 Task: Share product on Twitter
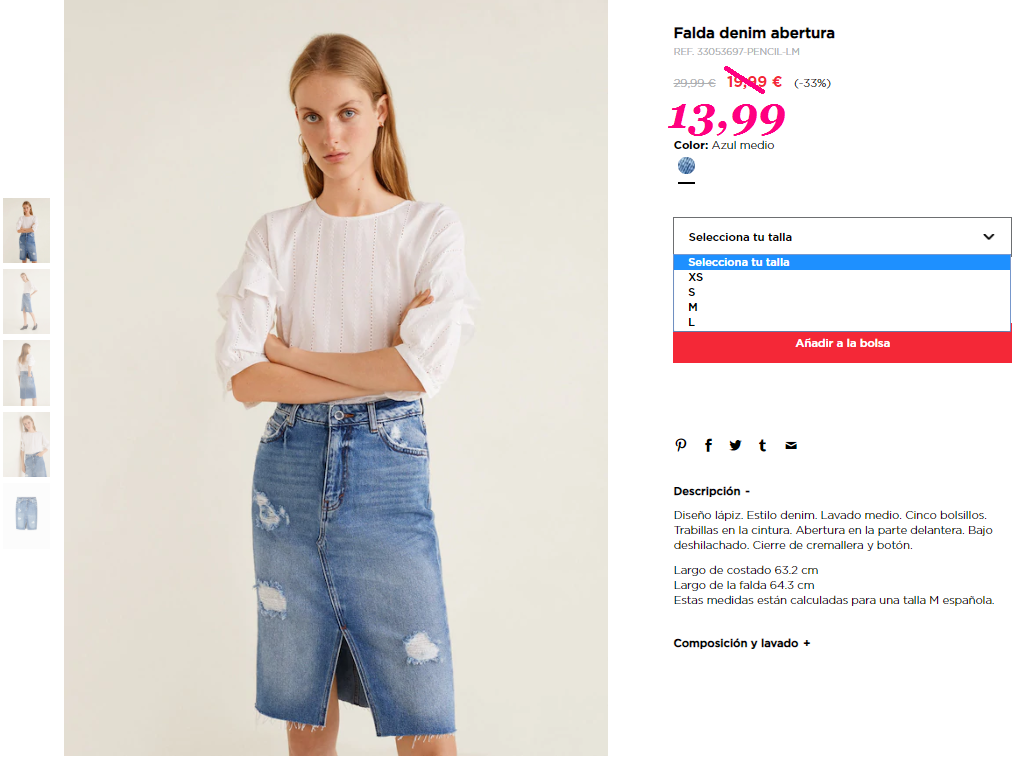coord(735,445)
